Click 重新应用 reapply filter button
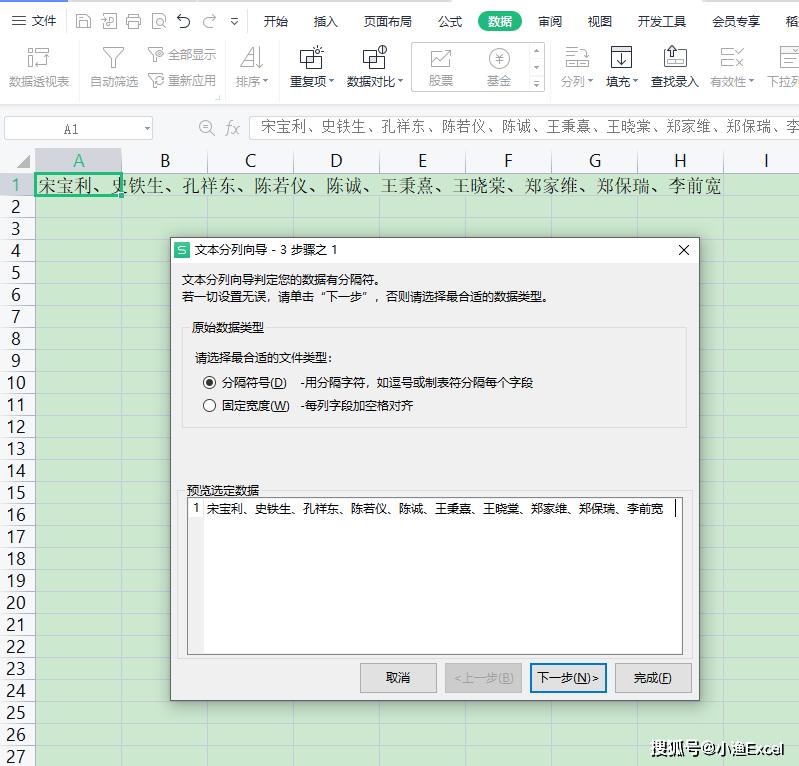This screenshot has width=799, height=766. [x=182, y=81]
